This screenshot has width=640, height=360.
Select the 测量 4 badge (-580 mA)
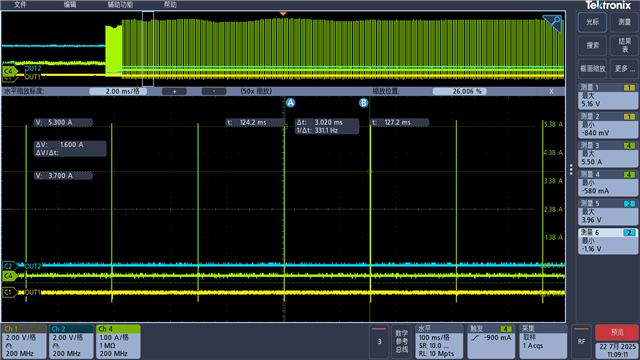pos(608,183)
